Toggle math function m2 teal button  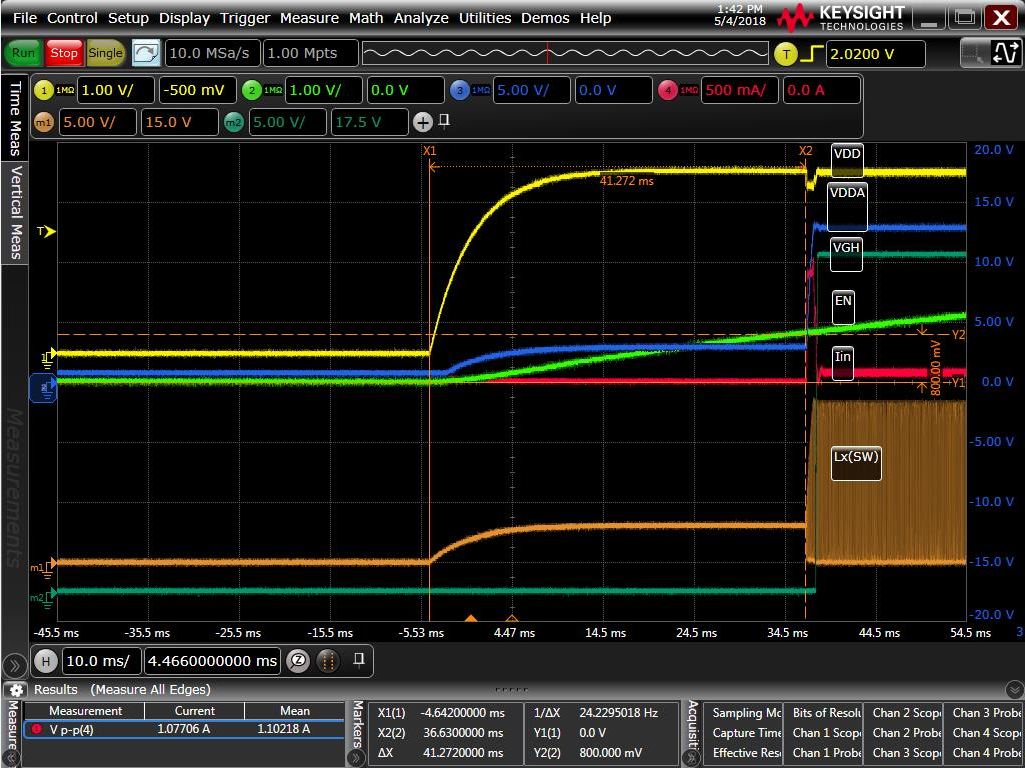233,122
